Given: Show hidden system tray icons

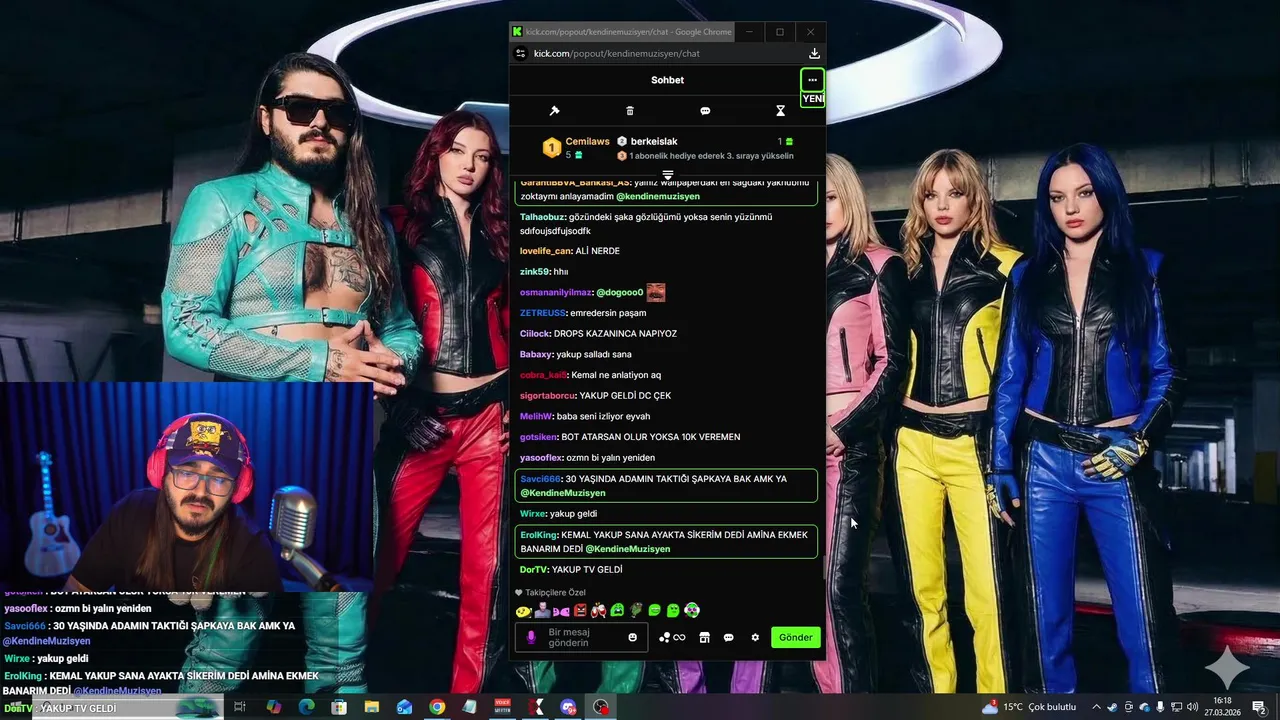Looking at the screenshot, I should (x=1096, y=707).
